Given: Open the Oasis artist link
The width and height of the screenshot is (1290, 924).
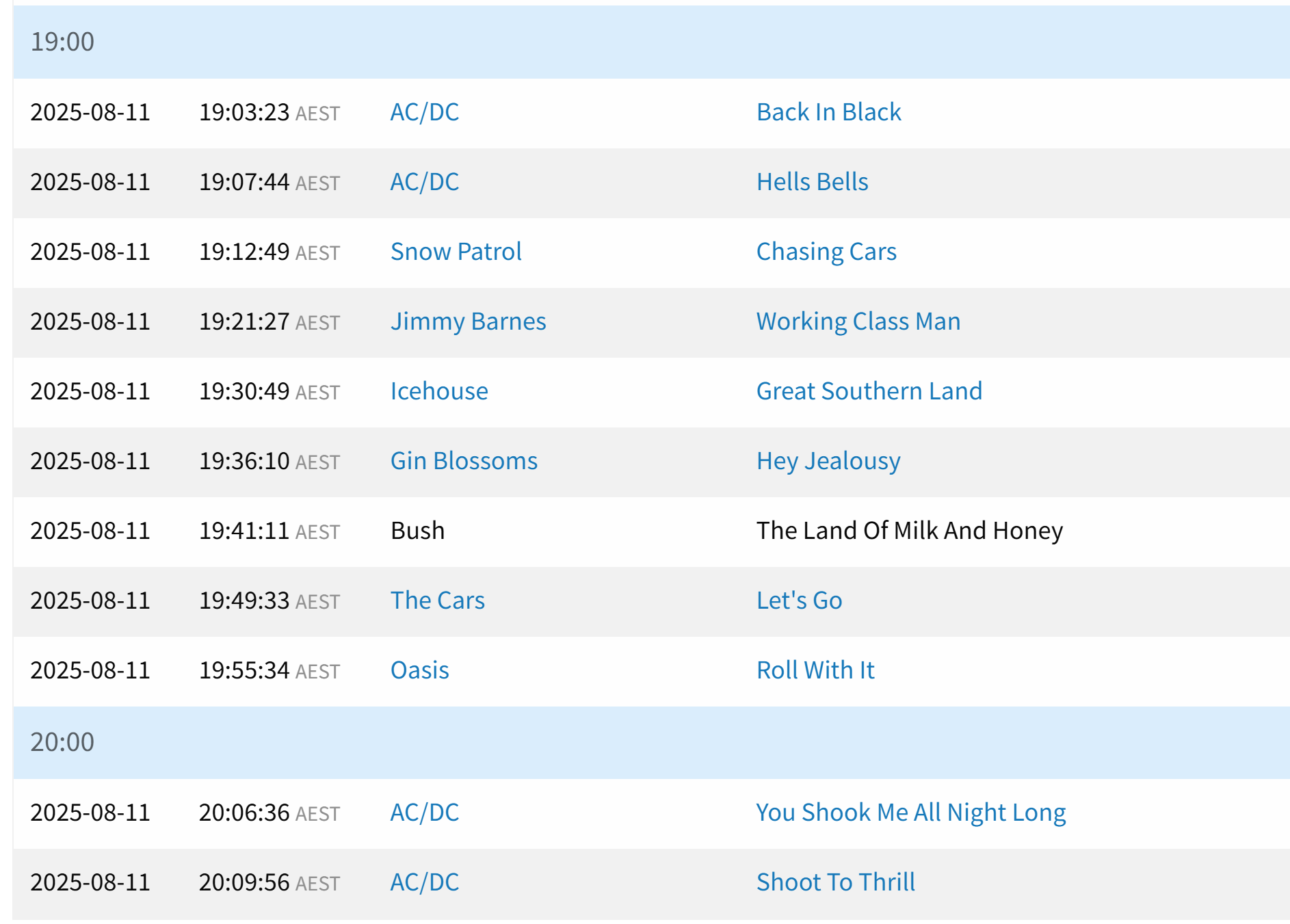Looking at the screenshot, I should pos(419,670).
